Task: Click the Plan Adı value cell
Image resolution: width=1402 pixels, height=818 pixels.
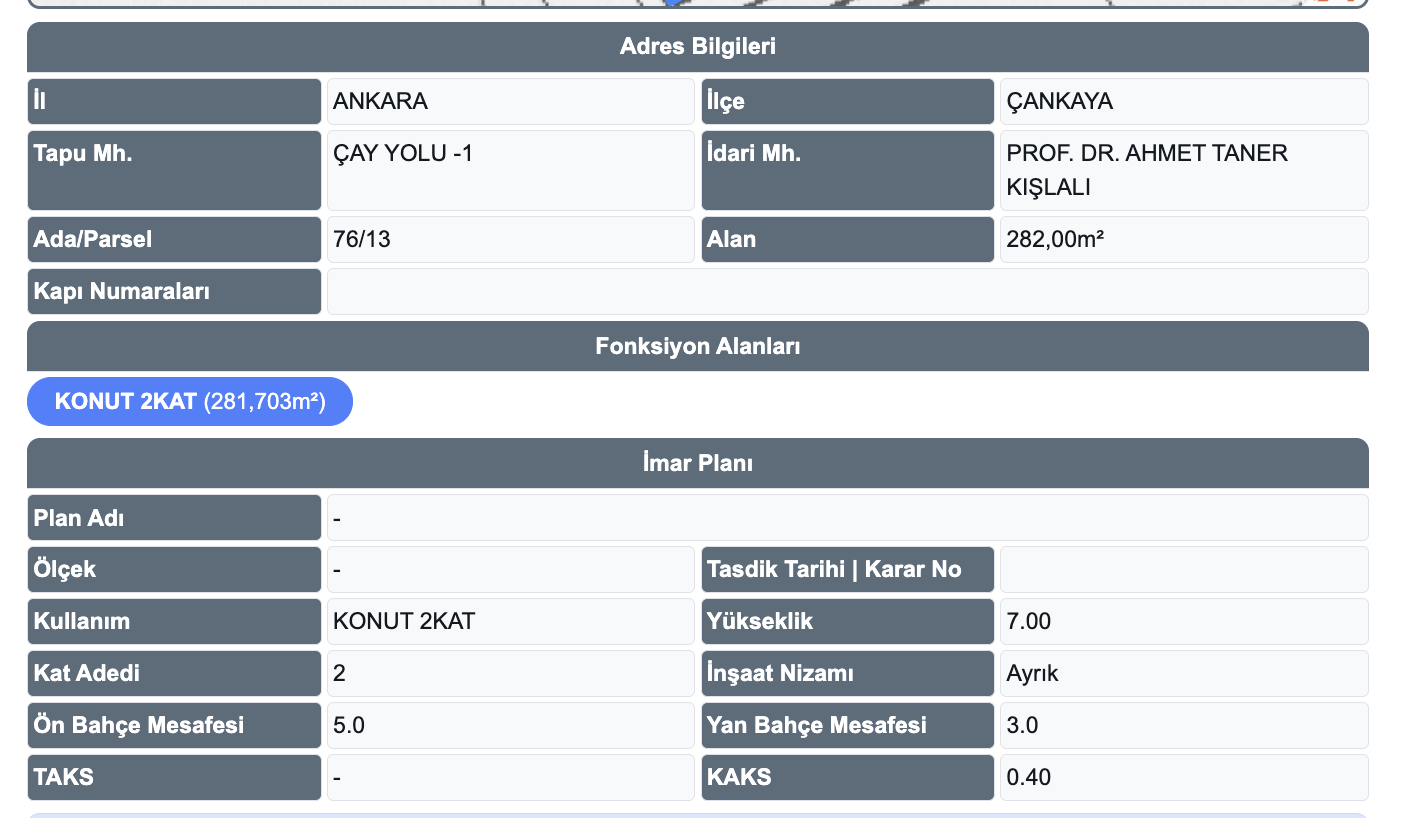Action: (x=847, y=518)
